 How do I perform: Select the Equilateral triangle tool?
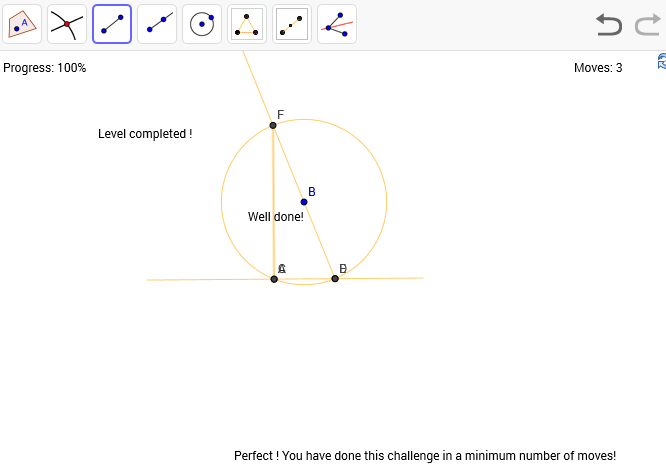click(x=247, y=24)
